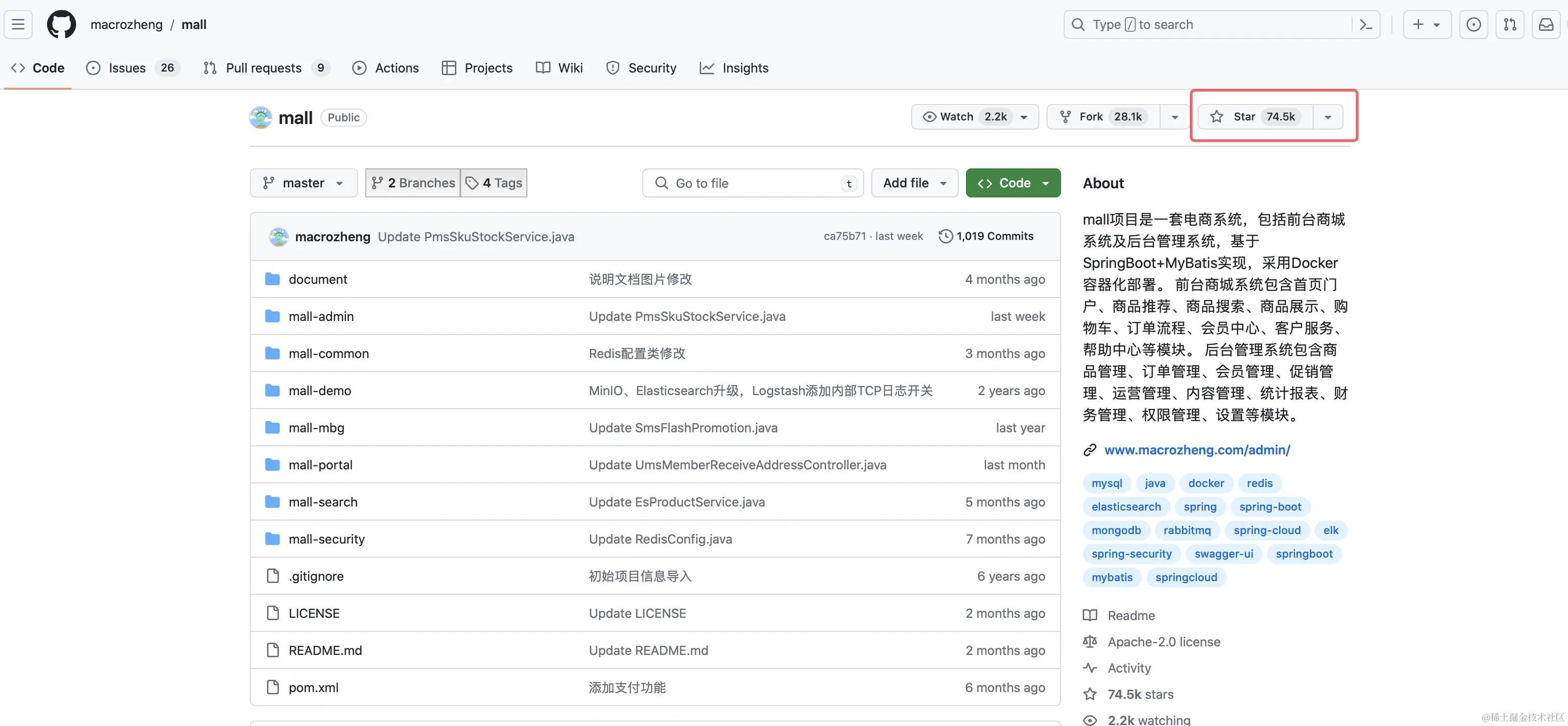Click the GitHub Octocat logo
The height and width of the screenshot is (726, 1568).
point(62,24)
